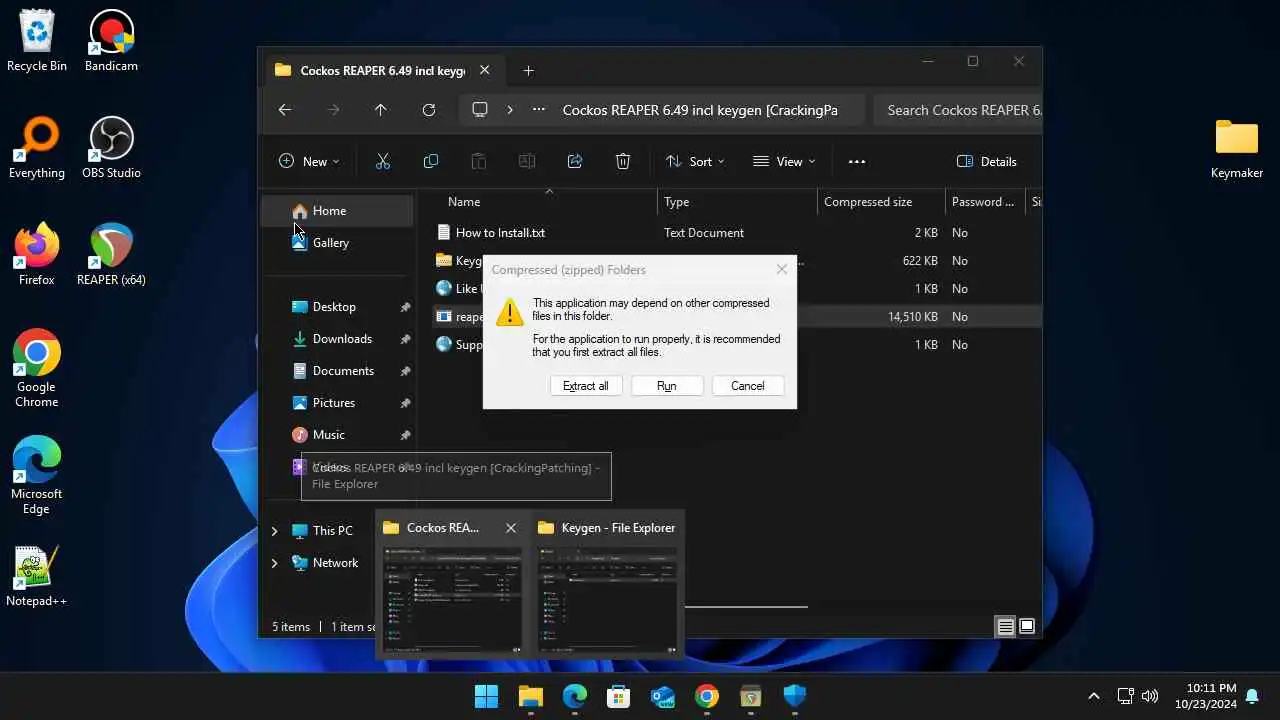The width and height of the screenshot is (1280, 720).
Task: Open Microsoft Store from the taskbar
Action: pyautogui.click(x=618, y=696)
